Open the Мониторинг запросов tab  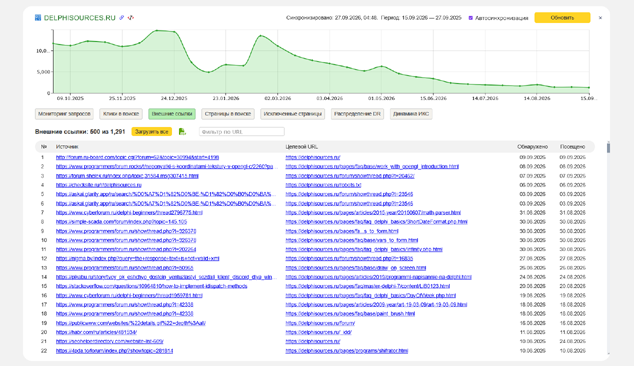pos(64,114)
